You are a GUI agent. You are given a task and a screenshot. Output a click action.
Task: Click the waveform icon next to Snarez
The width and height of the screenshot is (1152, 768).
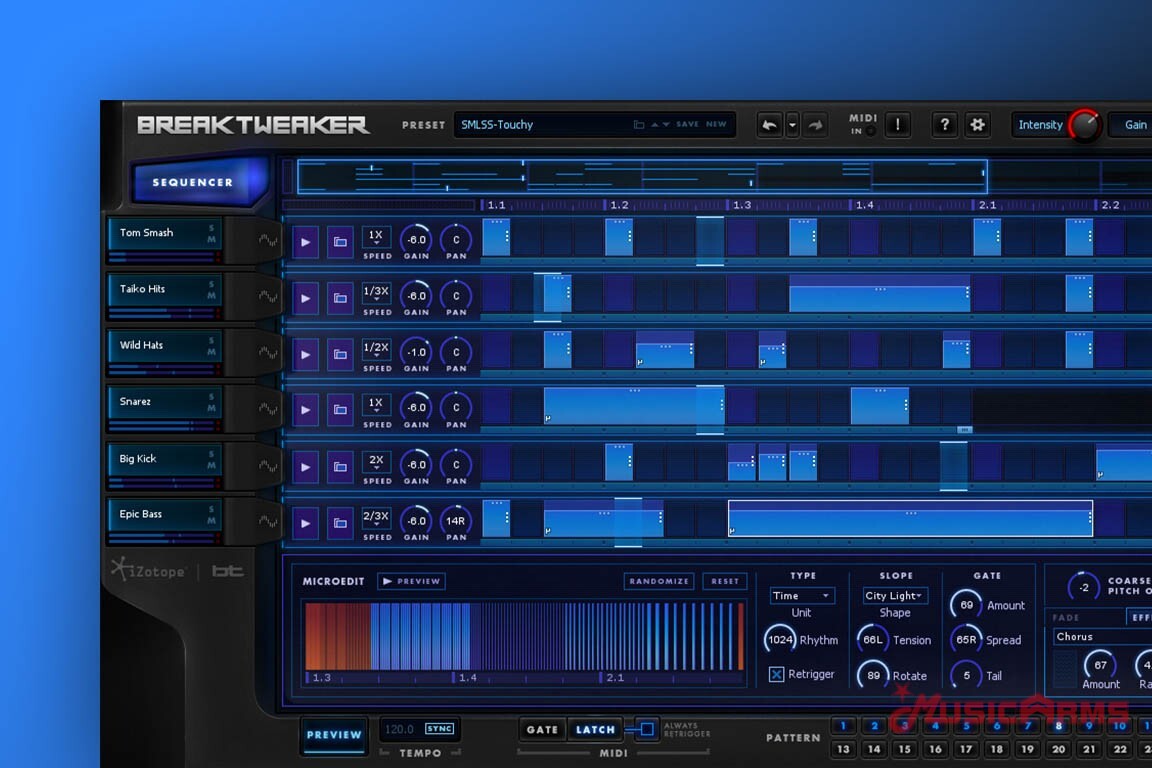(x=268, y=409)
